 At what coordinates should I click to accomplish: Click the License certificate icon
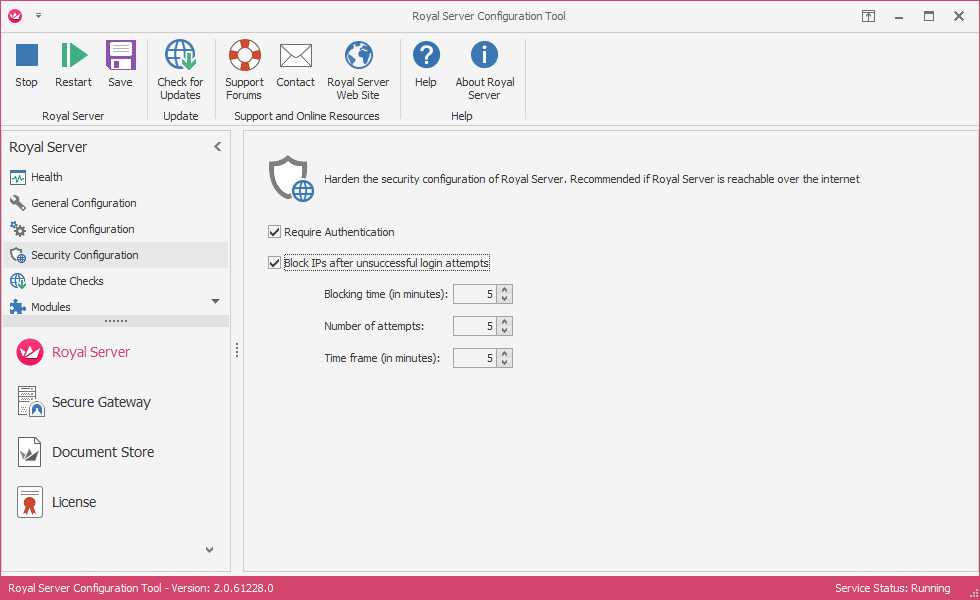(x=30, y=502)
